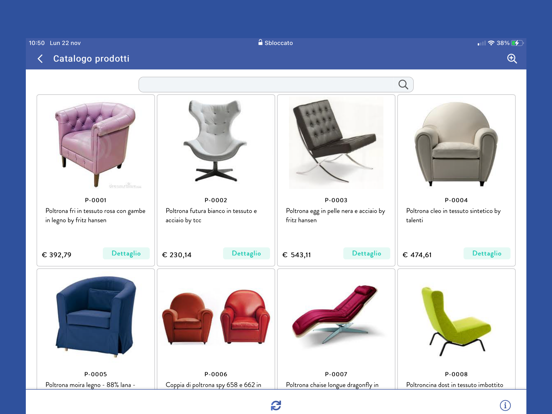Select the pink armchair image P-0001

point(95,144)
